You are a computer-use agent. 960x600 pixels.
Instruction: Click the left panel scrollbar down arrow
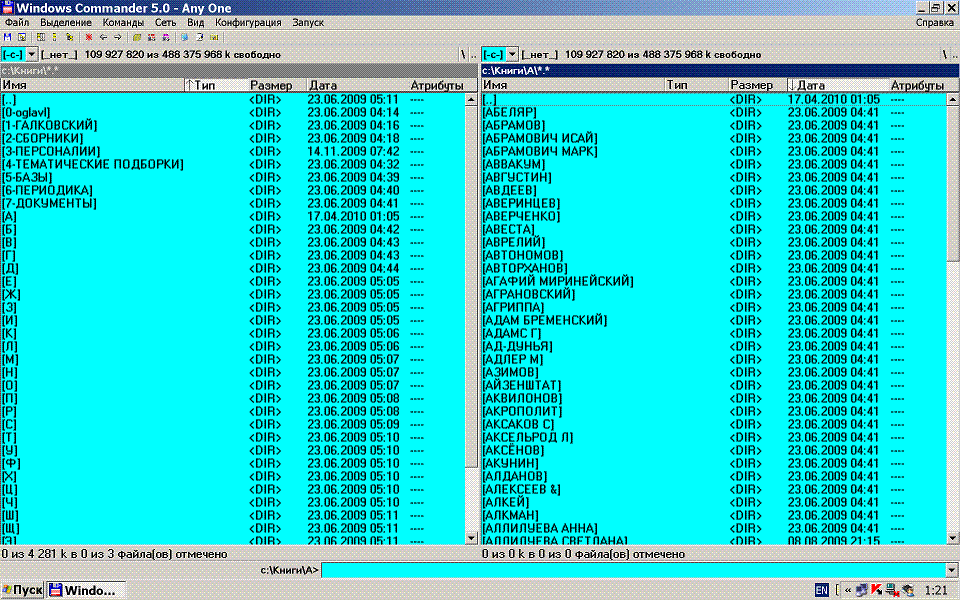pos(471,538)
